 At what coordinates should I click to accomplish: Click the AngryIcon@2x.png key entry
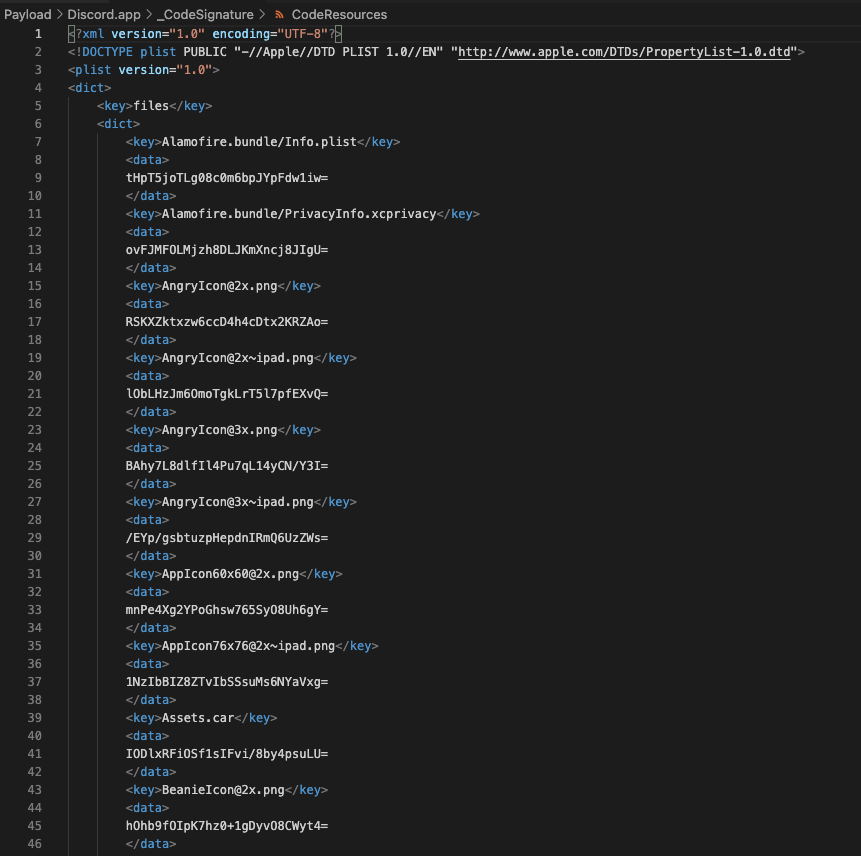point(223,286)
